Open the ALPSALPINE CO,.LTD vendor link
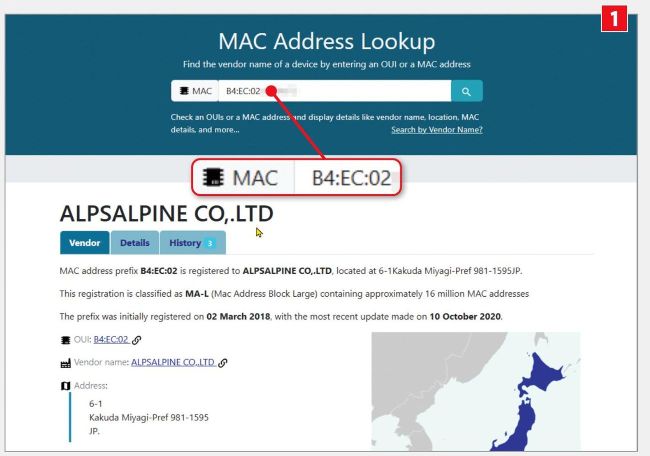This screenshot has height=456, width=650. coord(173,362)
